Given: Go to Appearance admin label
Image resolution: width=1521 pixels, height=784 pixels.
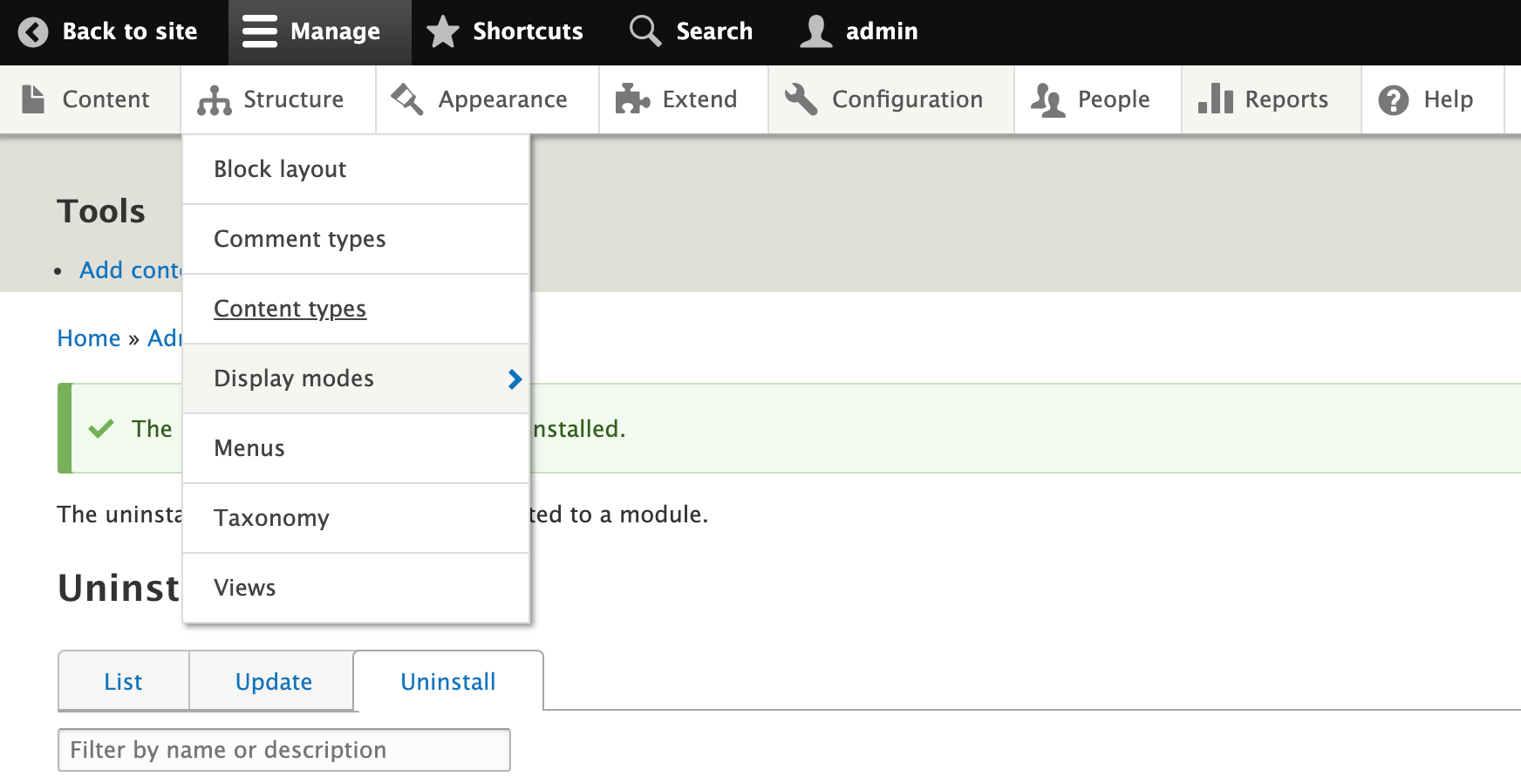Looking at the screenshot, I should point(502,99).
